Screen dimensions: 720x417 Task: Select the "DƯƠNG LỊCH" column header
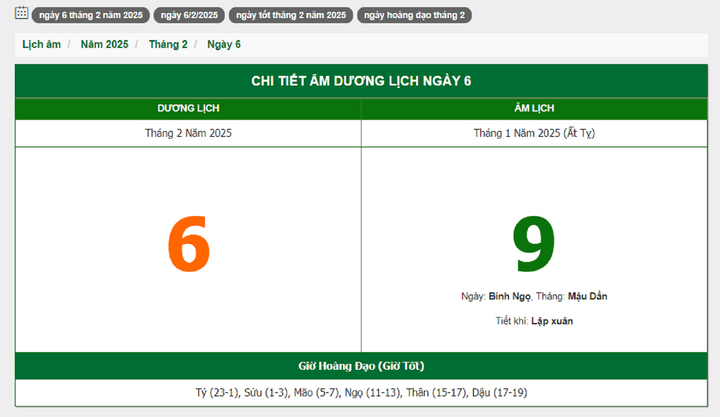pyautogui.click(x=188, y=108)
